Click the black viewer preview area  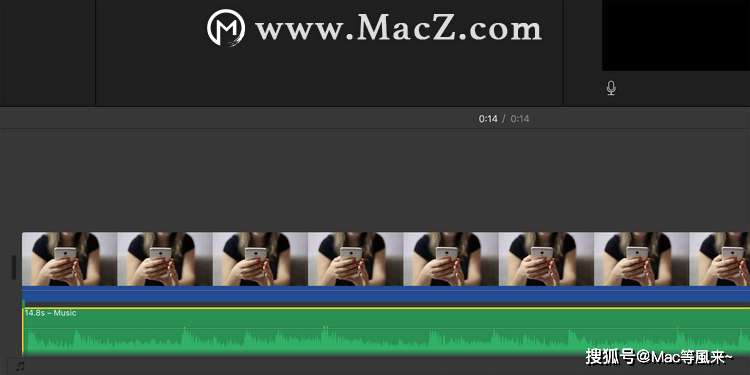[x=676, y=35]
